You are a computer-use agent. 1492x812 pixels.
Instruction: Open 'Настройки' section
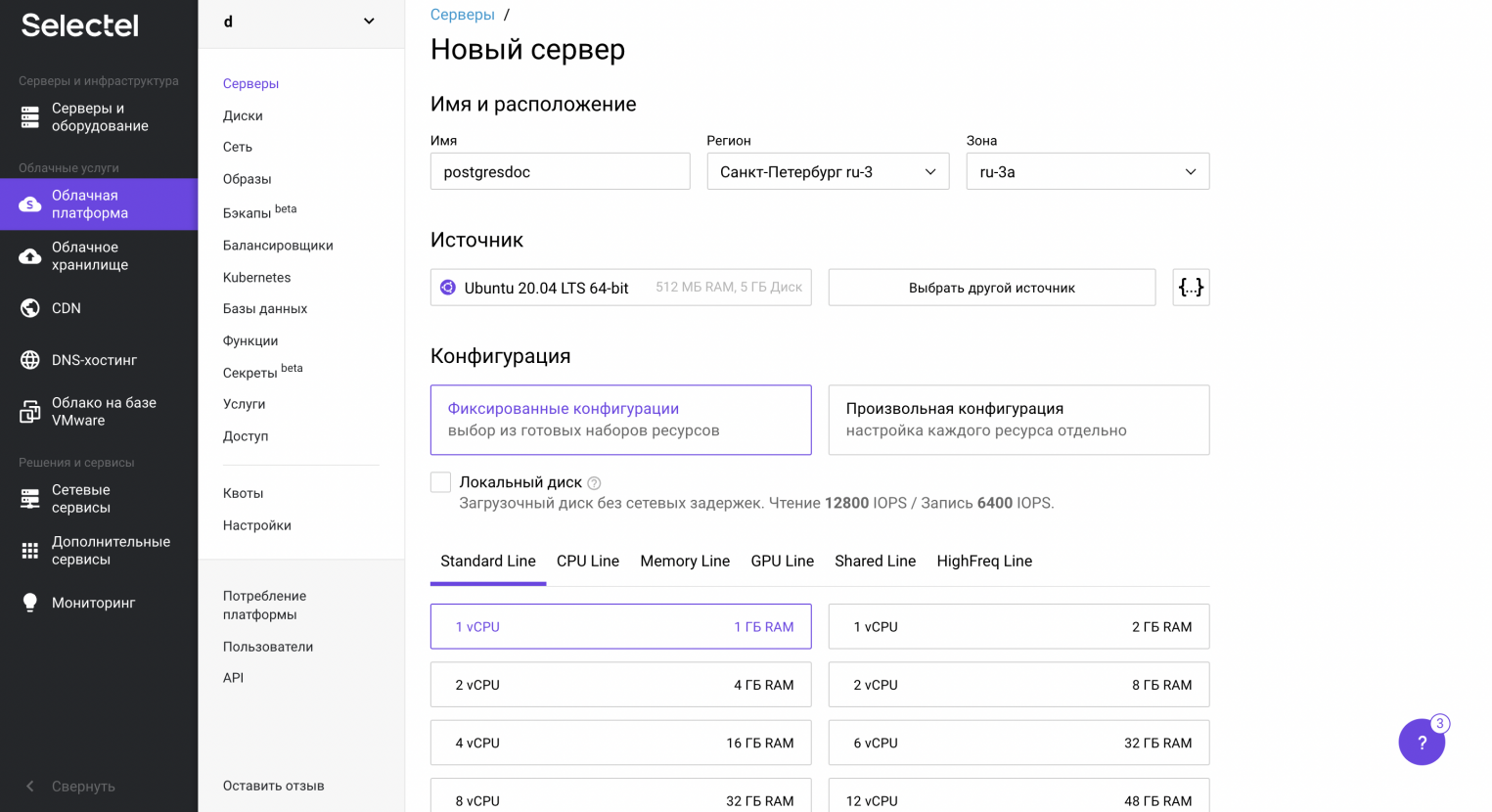click(257, 525)
